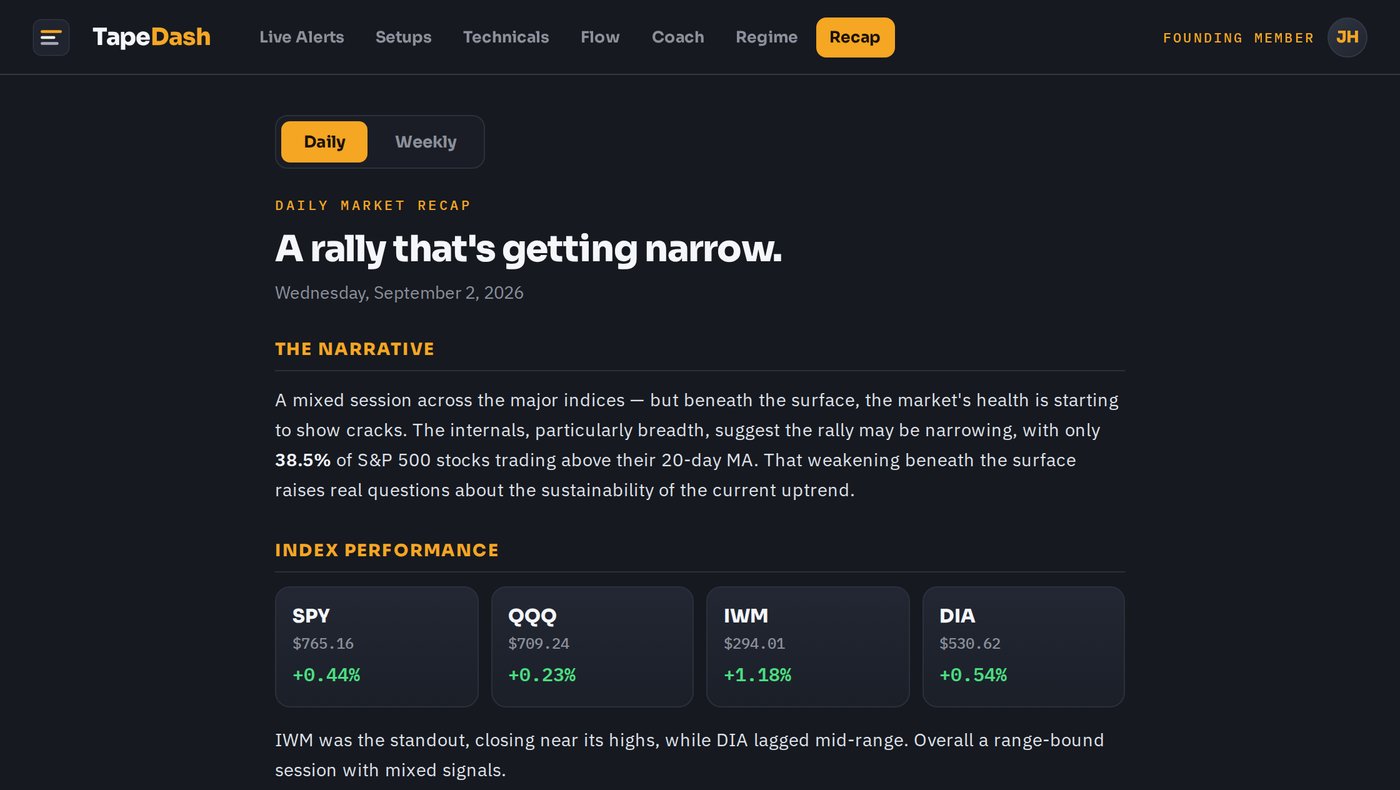The height and width of the screenshot is (790, 1400).
Task: Open the IWM index card
Action: point(808,647)
